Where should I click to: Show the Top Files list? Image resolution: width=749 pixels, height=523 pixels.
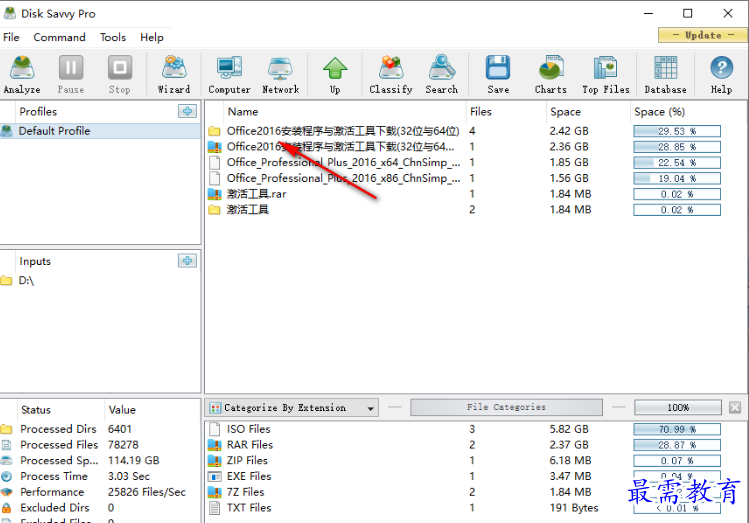click(x=606, y=74)
